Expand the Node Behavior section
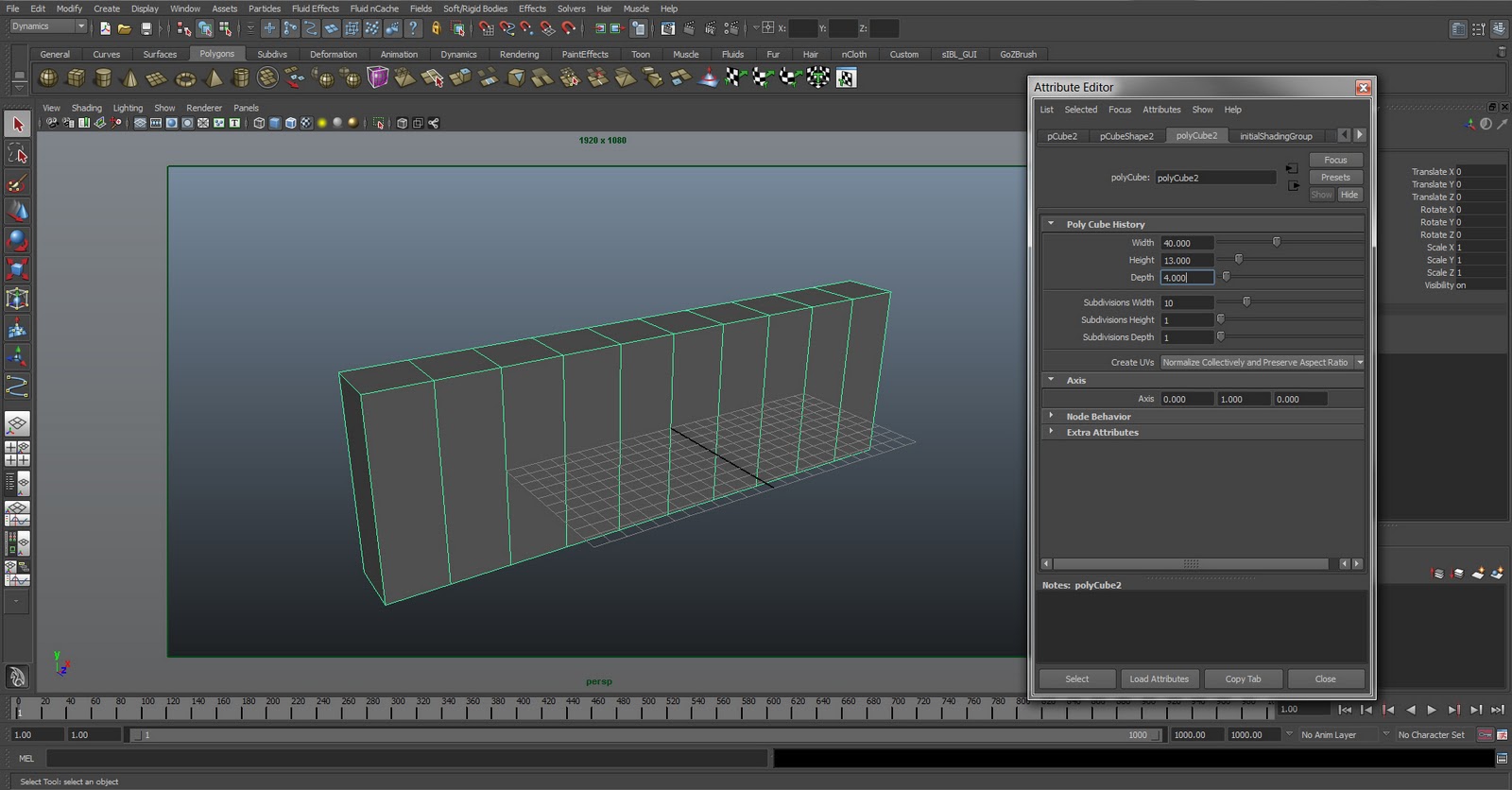The image size is (1512, 790). tap(1051, 416)
